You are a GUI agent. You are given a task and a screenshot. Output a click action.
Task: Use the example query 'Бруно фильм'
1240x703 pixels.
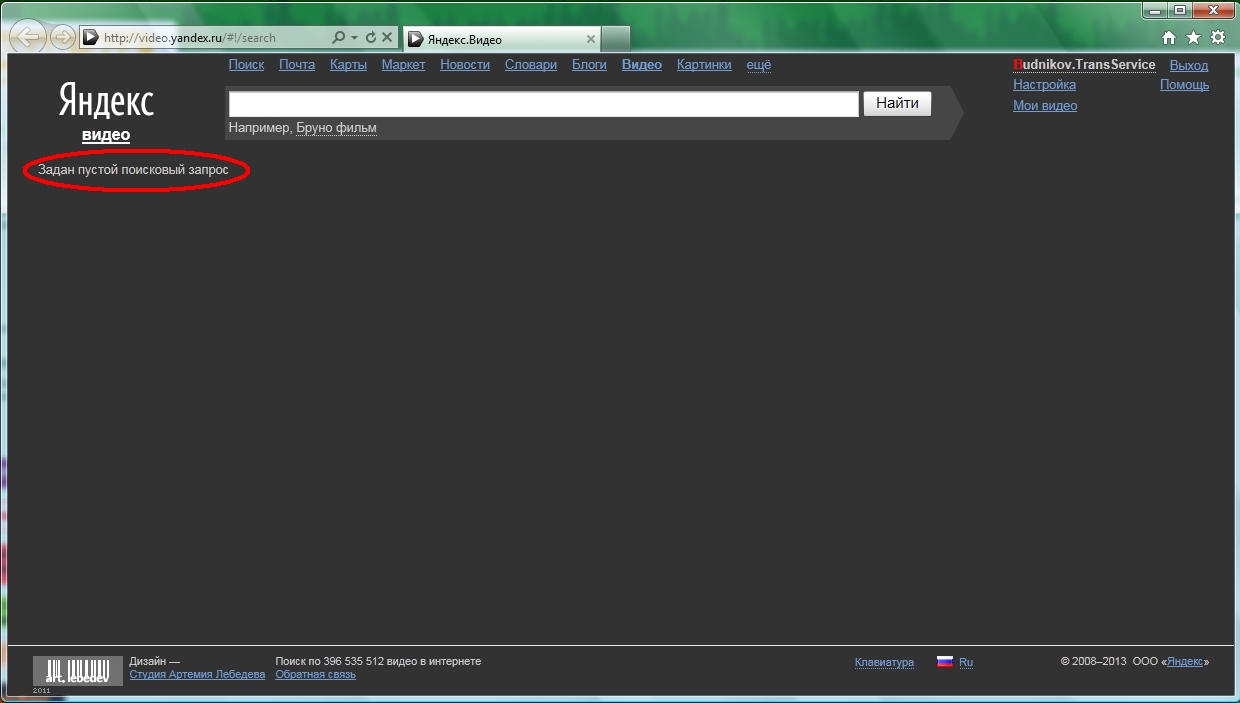coord(336,128)
